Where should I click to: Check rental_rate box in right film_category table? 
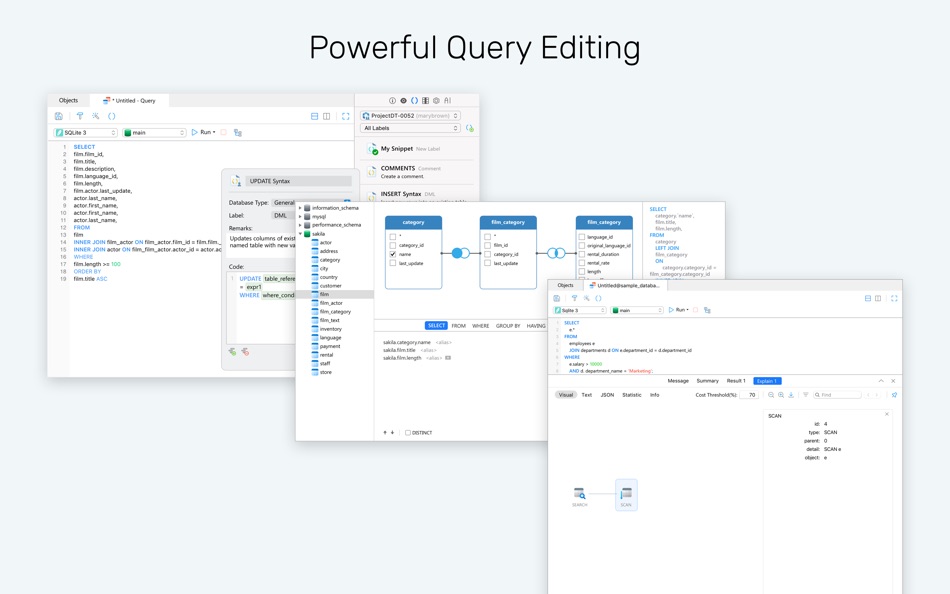pos(582,263)
